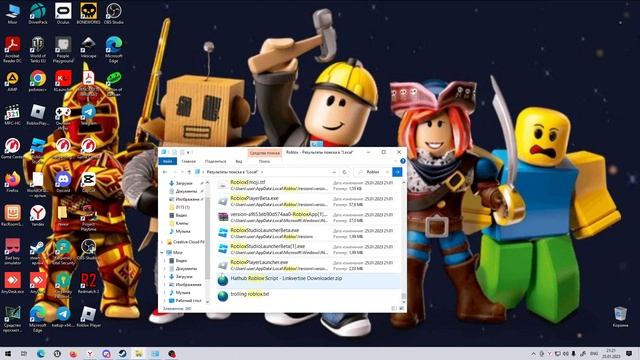Image resolution: width=640 pixels, height=360 pixels.
Task: Show hidden system tray icons
Action: click(533, 353)
